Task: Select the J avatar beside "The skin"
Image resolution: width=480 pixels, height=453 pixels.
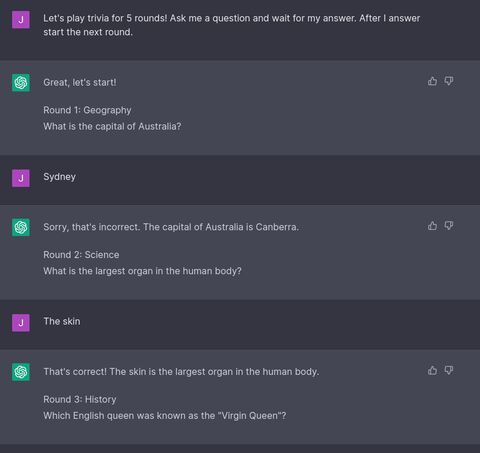Action: 21,323
